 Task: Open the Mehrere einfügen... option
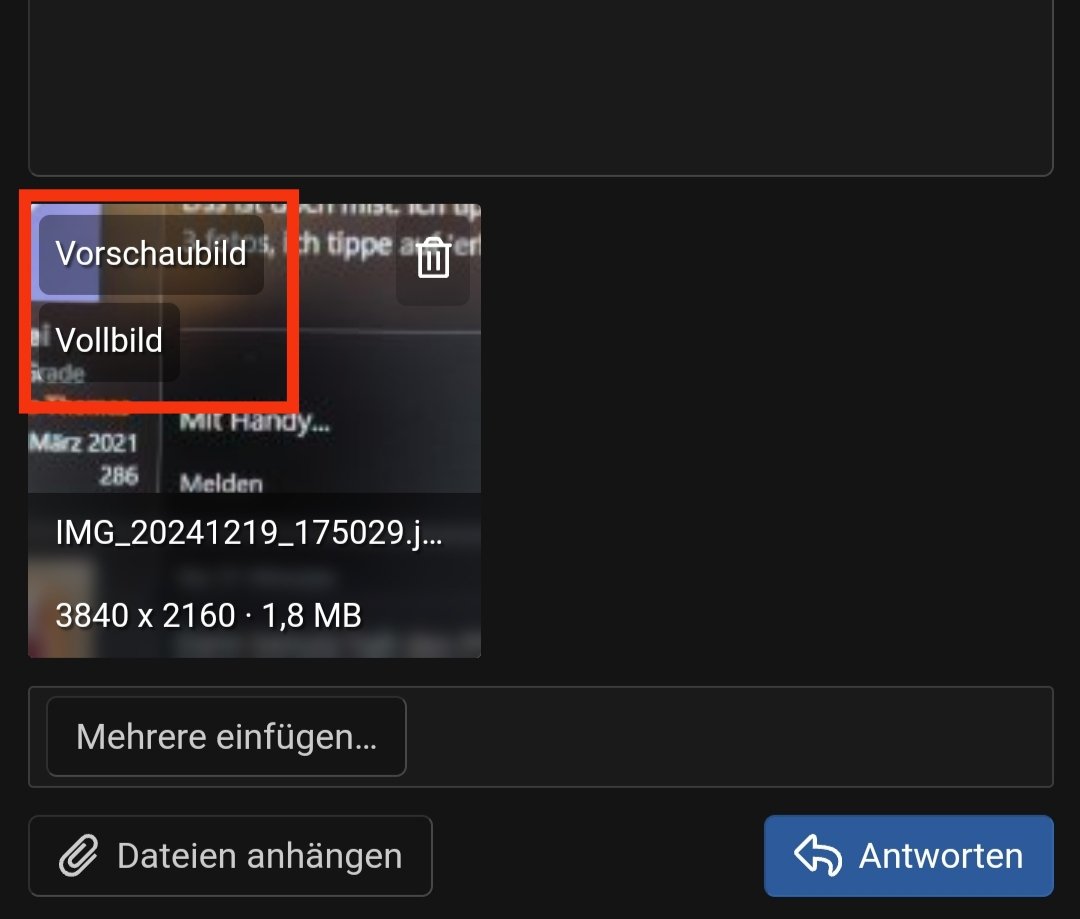(227, 736)
